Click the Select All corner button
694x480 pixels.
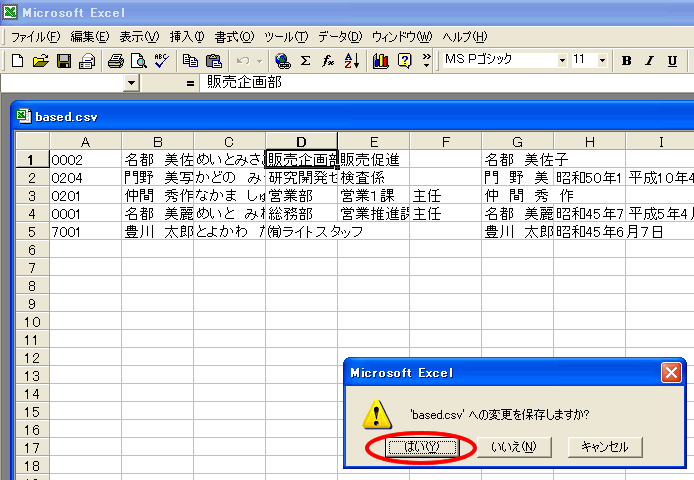click(32, 141)
